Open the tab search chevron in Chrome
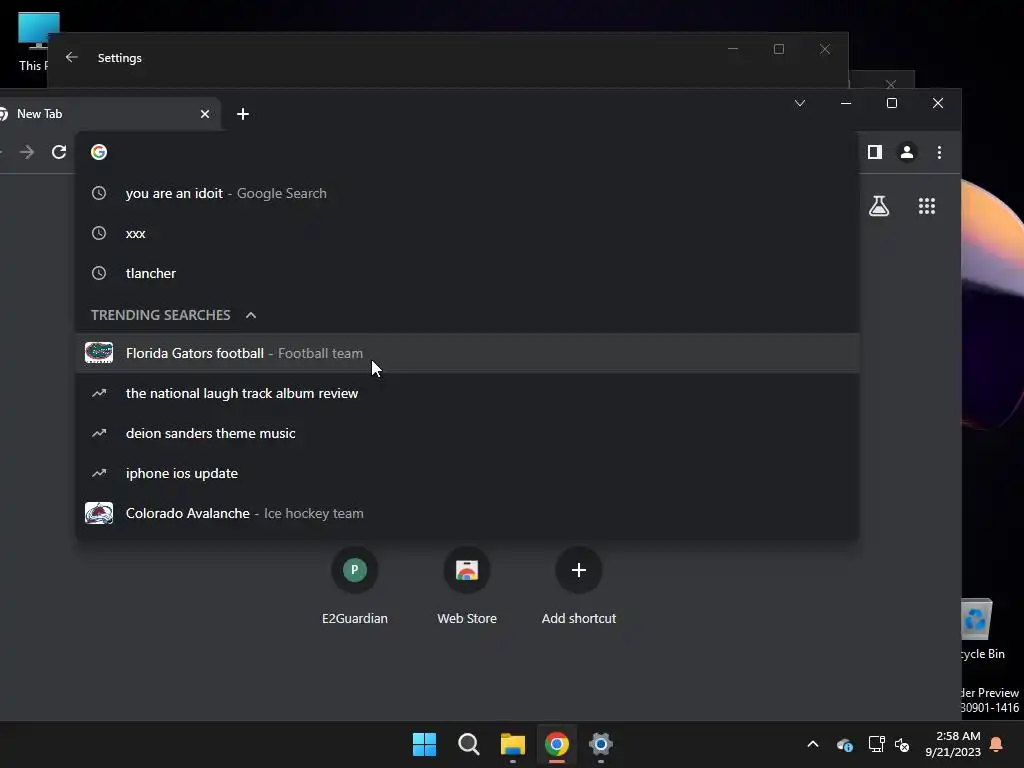Image resolution: width=1024 pixels, height=768 pixels. (799, 103)
